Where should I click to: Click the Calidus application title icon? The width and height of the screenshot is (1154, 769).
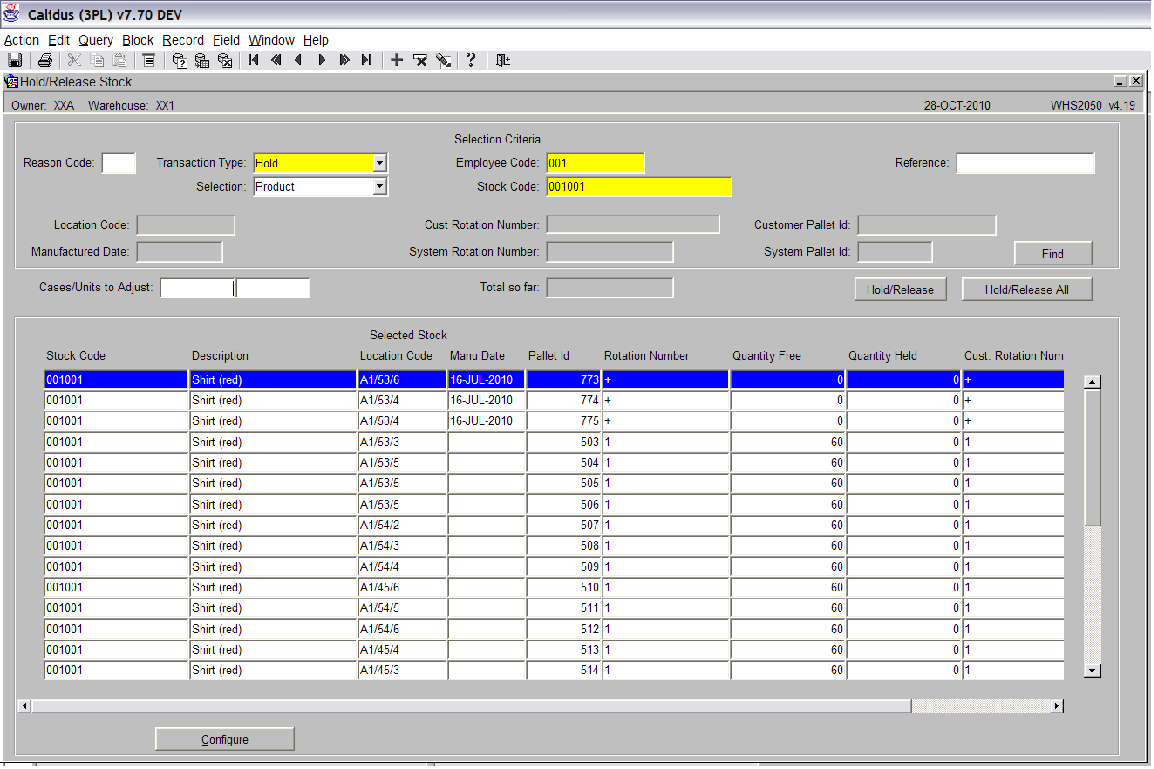tap(12, 14)
